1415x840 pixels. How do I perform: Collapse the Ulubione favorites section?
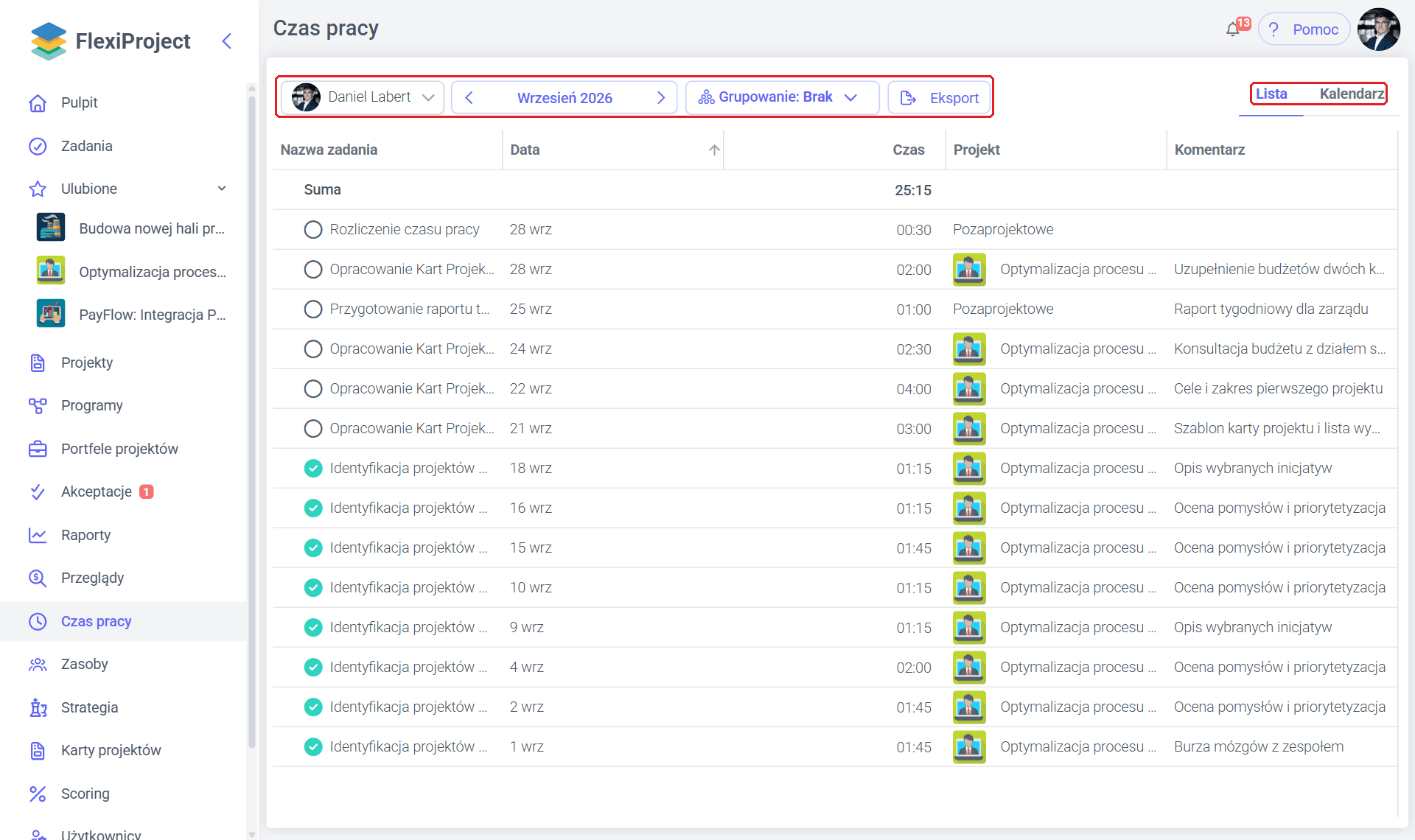pos(222,189)
